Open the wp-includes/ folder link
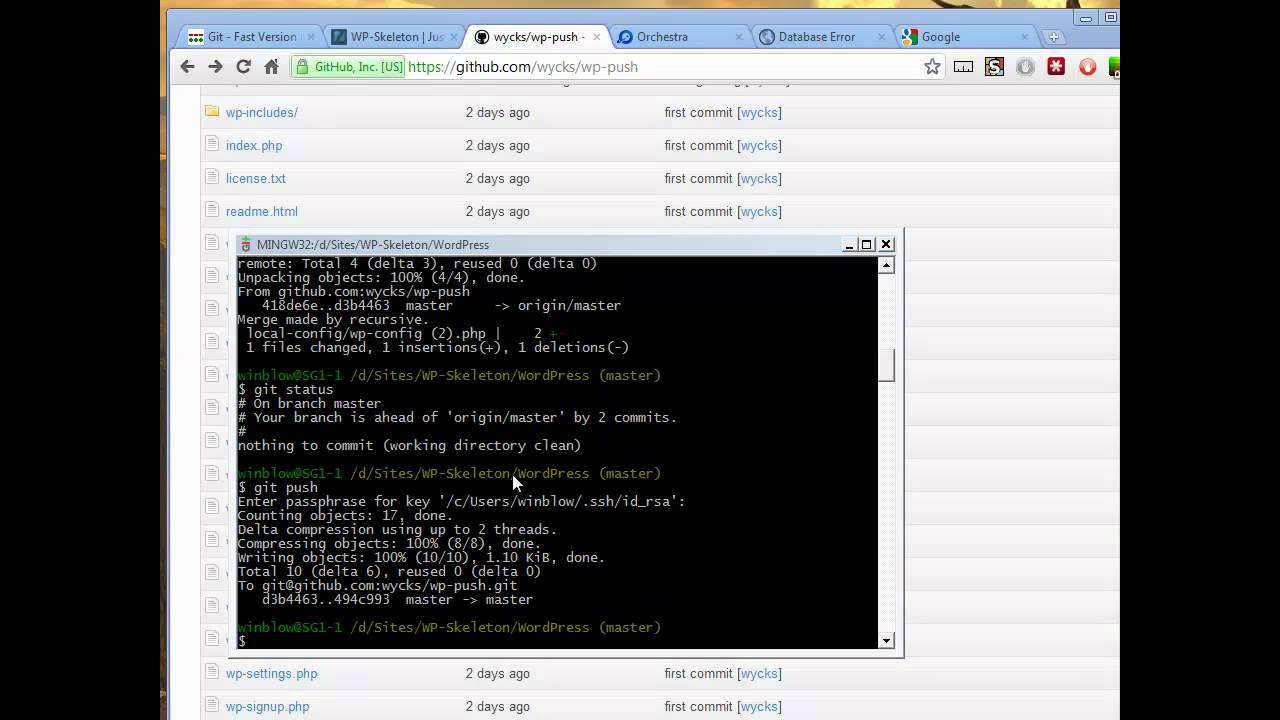The image size is (1280, 720). (262, 112)
